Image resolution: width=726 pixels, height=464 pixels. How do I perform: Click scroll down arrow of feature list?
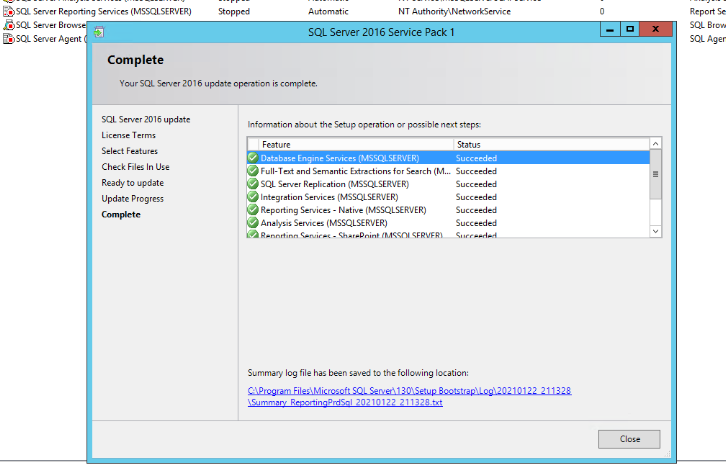pyautogui.click(x=655, y=231)
